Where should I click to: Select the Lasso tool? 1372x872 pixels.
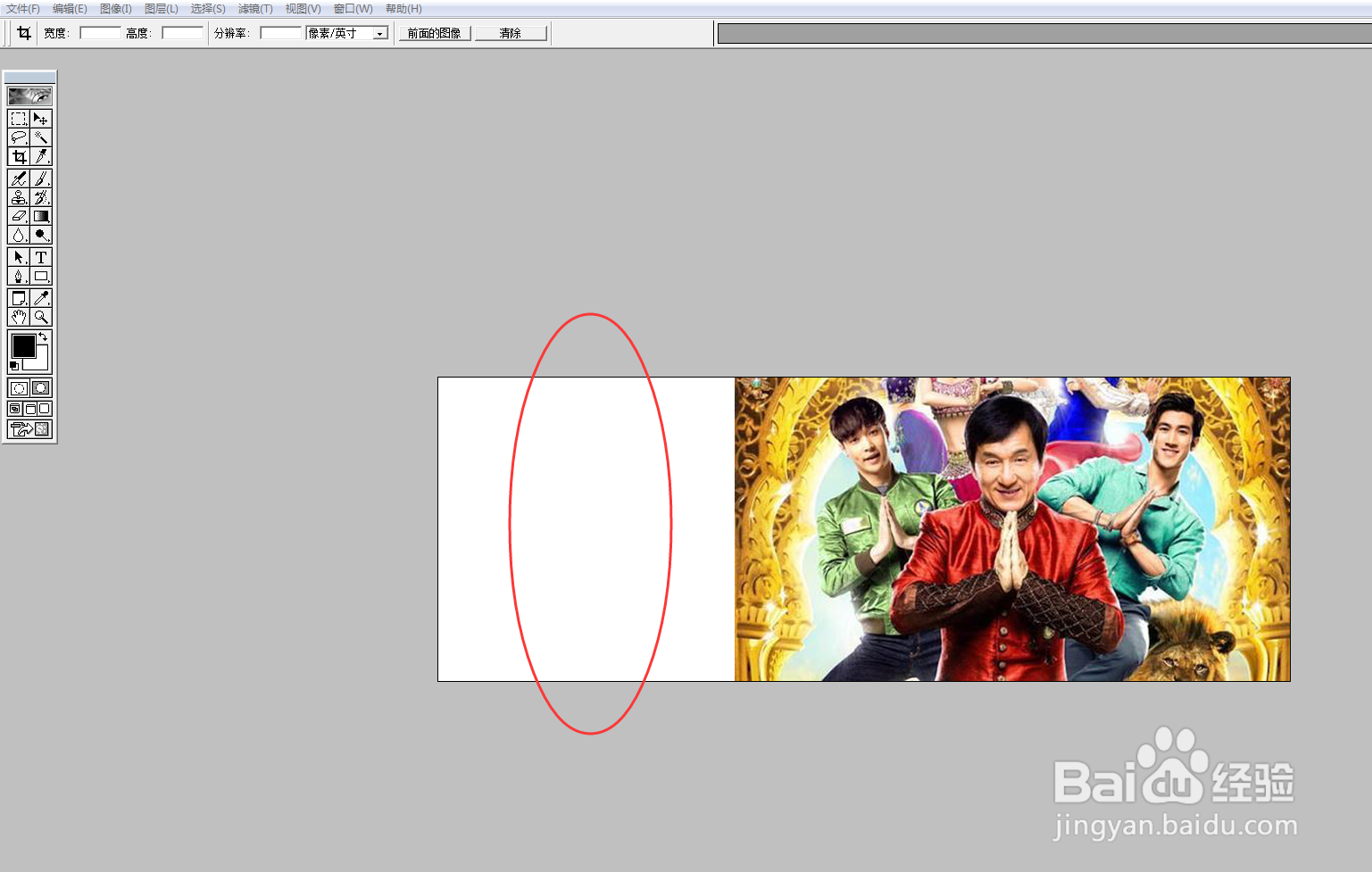coord(19,137)
